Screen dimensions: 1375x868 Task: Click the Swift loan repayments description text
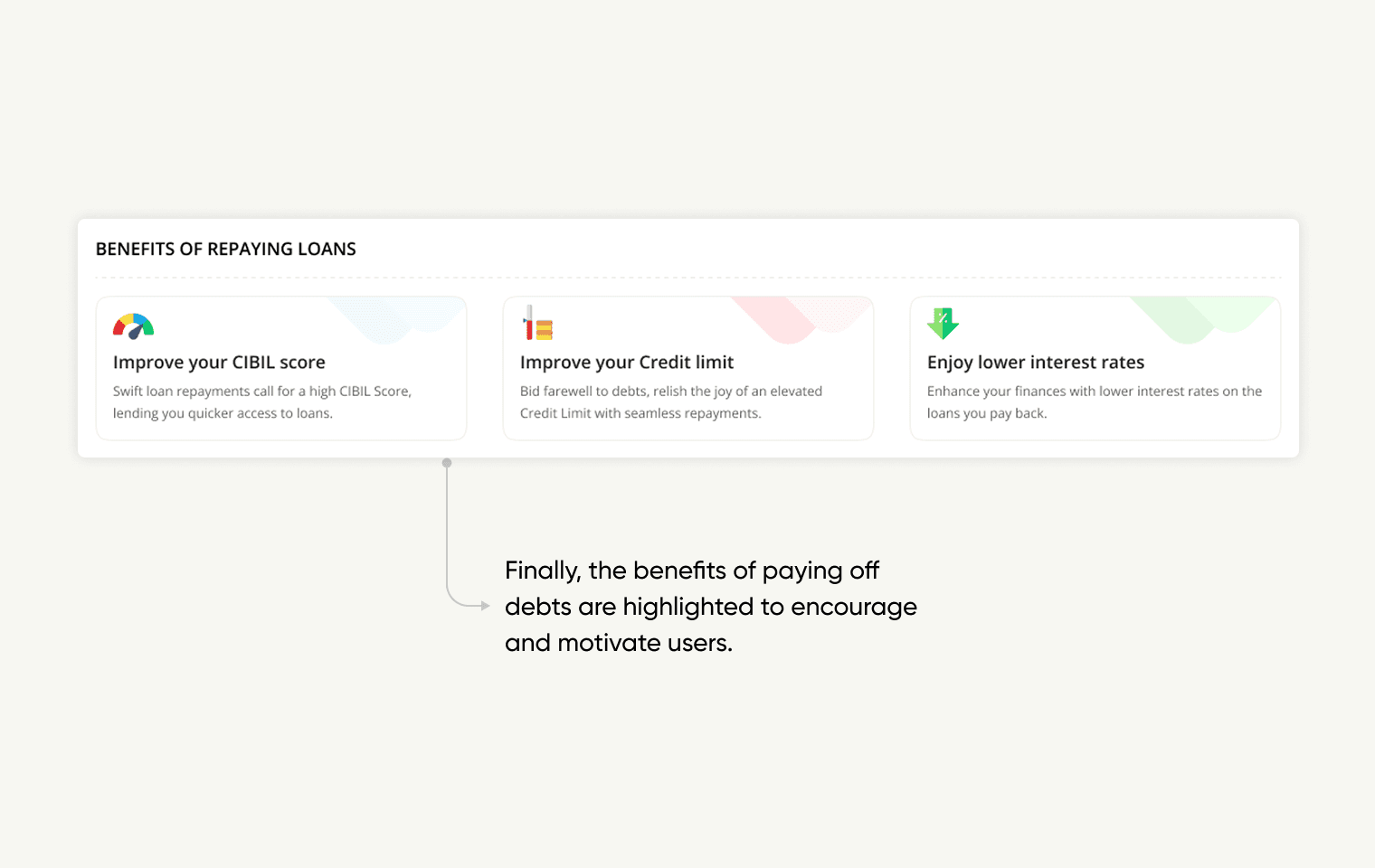click(x=262, y=402)
